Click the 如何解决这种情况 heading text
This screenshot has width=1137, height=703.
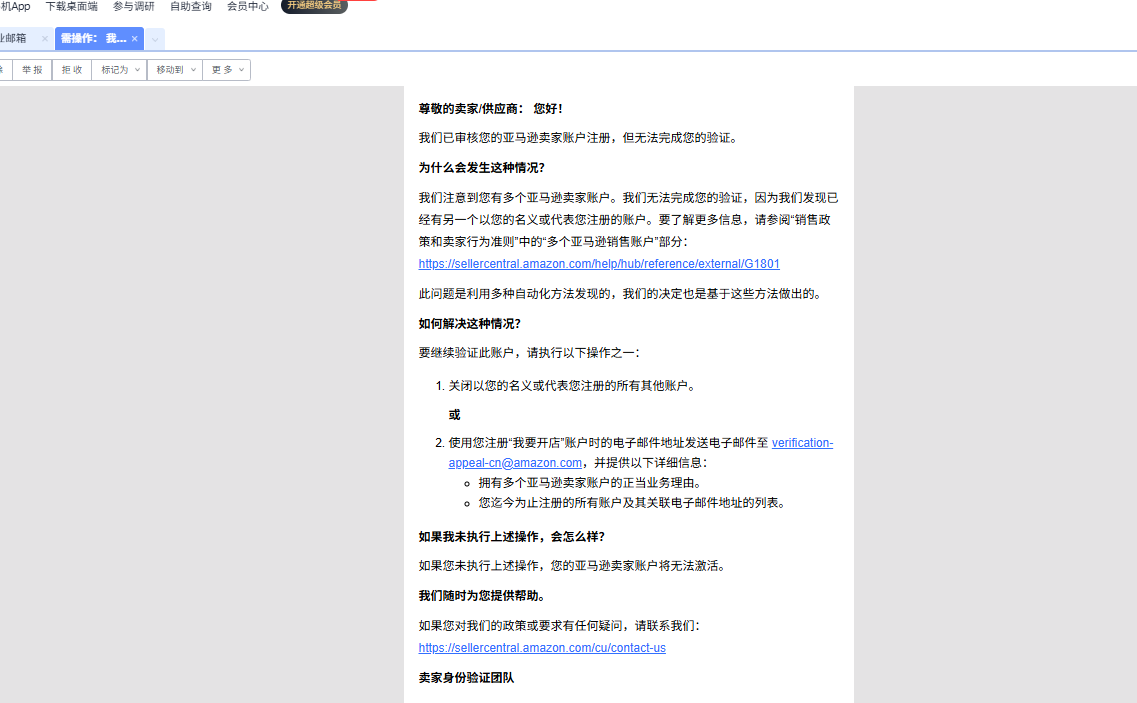[469, 323]
